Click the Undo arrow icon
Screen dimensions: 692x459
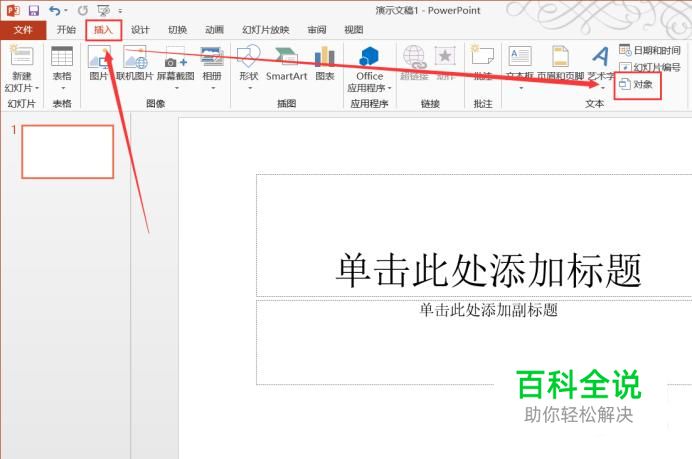[55, 10]
